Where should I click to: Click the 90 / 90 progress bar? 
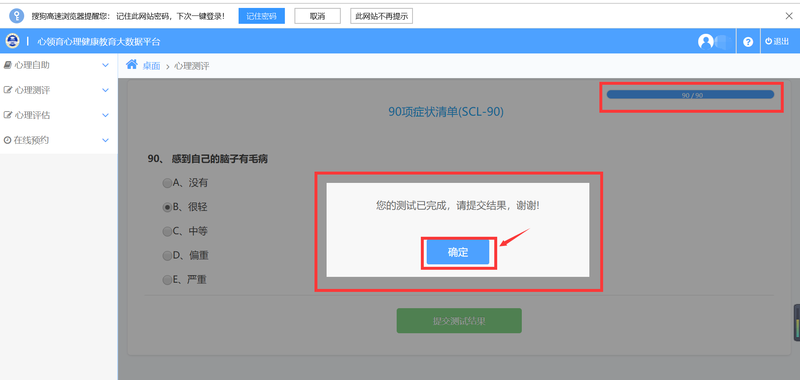(x=690, y=95)
